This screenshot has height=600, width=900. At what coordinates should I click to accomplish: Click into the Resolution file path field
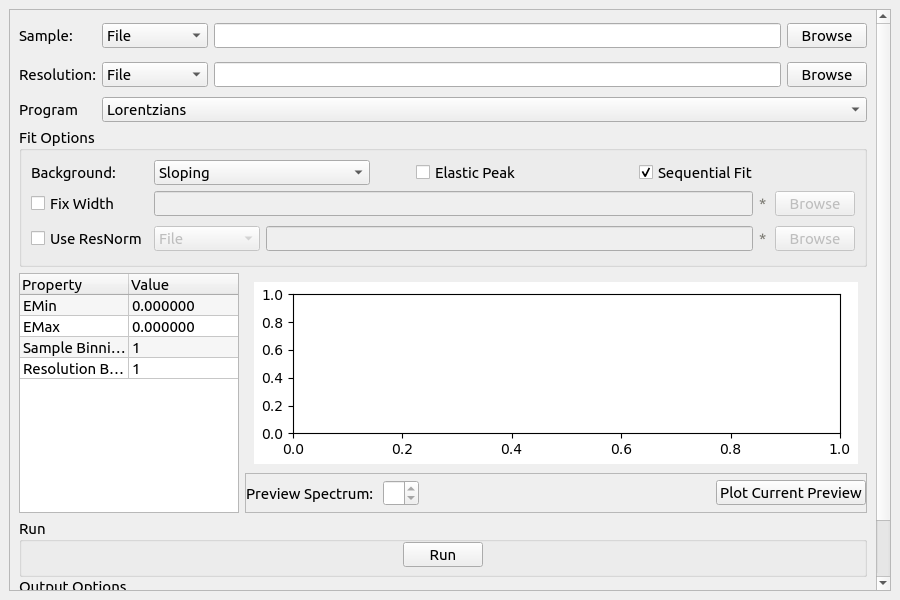497,75
